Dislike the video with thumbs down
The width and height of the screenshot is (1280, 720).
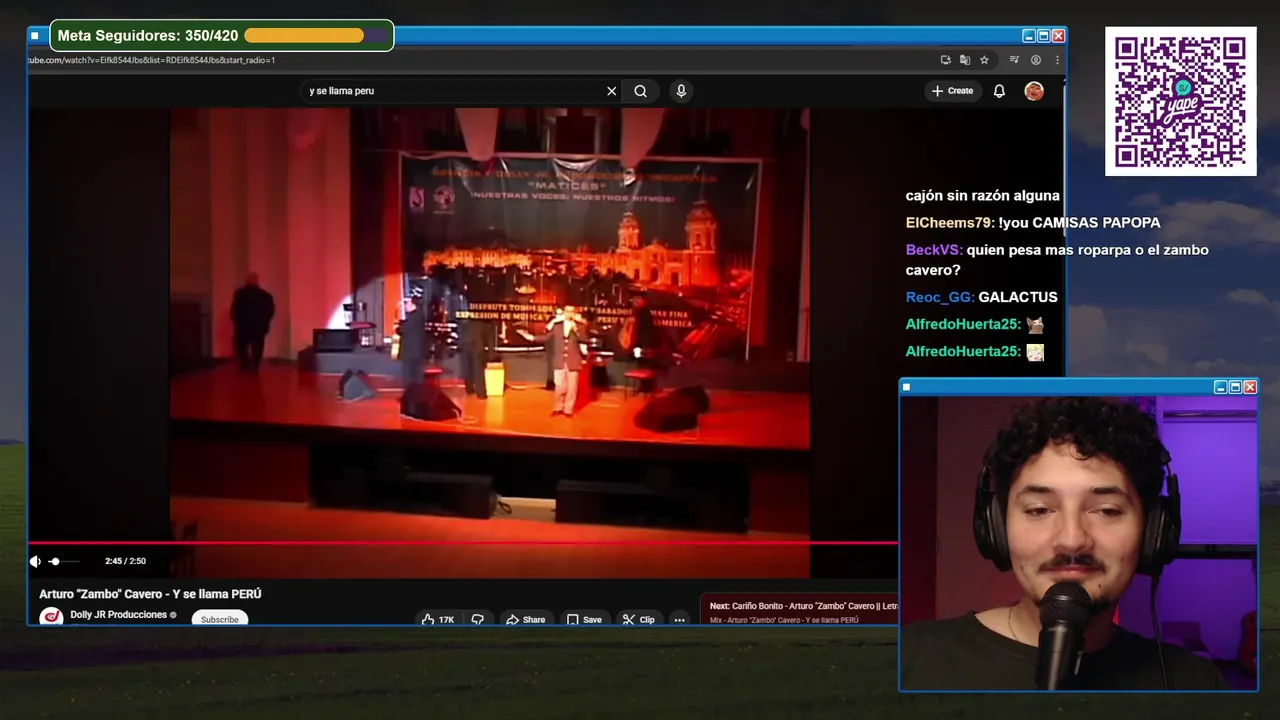coord(478,620)
